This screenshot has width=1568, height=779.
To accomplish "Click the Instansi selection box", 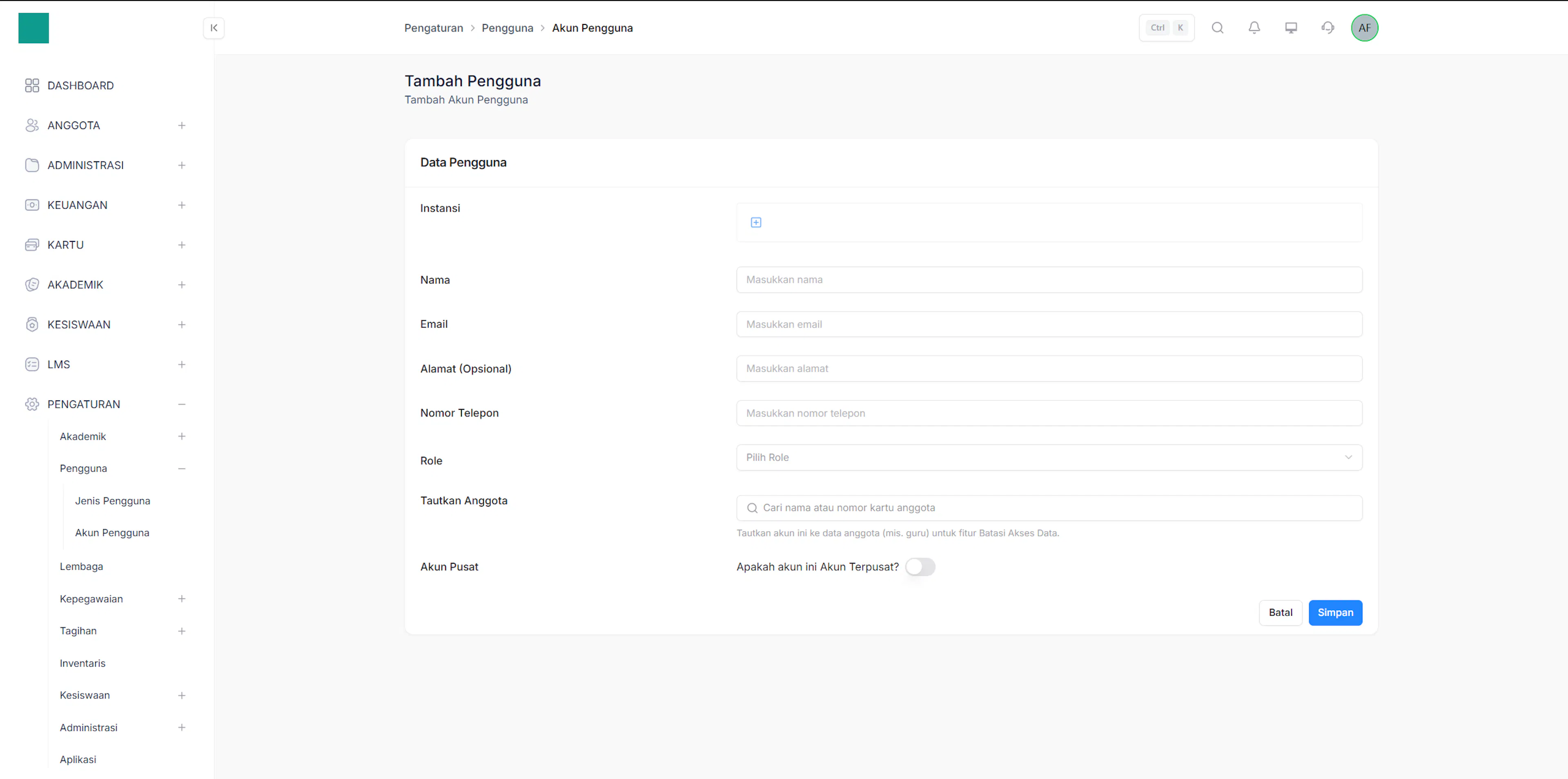I will click(x=1049, y=223).
